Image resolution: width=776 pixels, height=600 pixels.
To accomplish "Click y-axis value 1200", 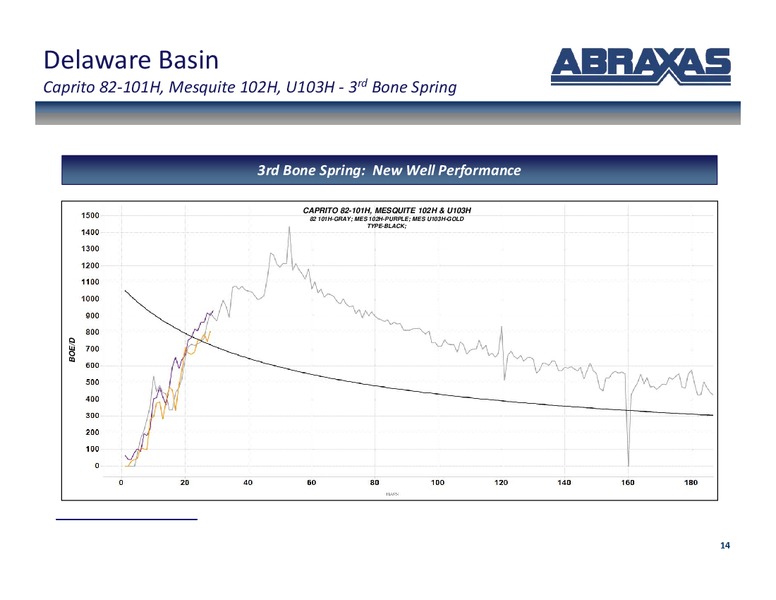I will [90, 266].
